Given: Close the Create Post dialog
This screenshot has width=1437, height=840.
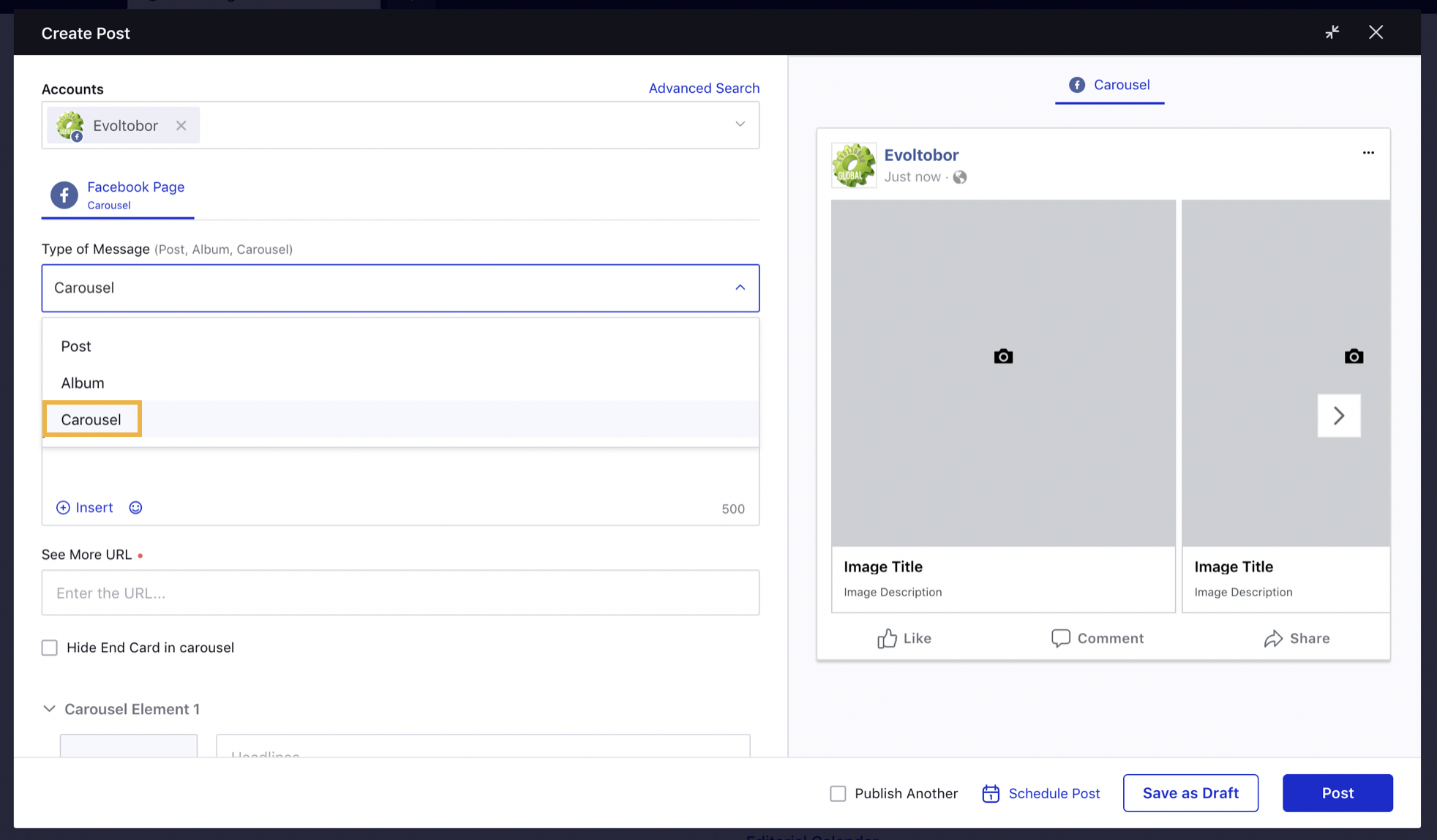Looking at the screenshot, I should click(x=1376, y=32).
